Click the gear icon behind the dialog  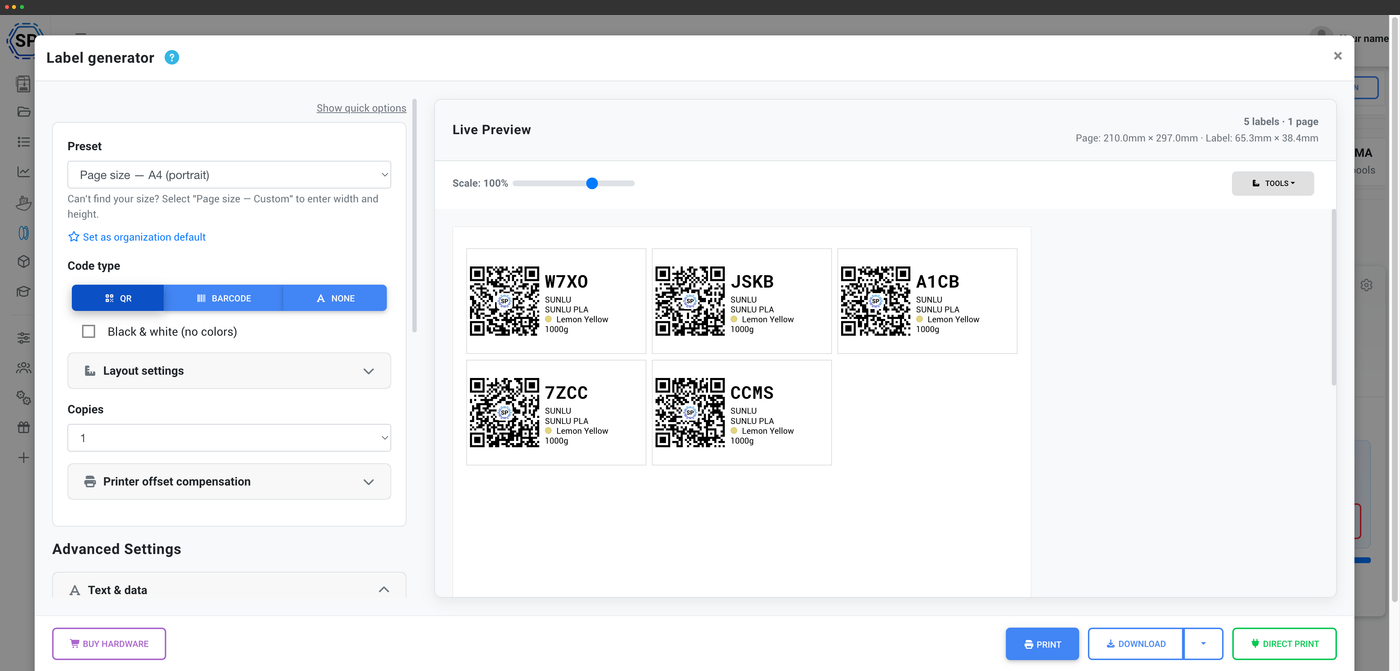[x=1366, y=285]
